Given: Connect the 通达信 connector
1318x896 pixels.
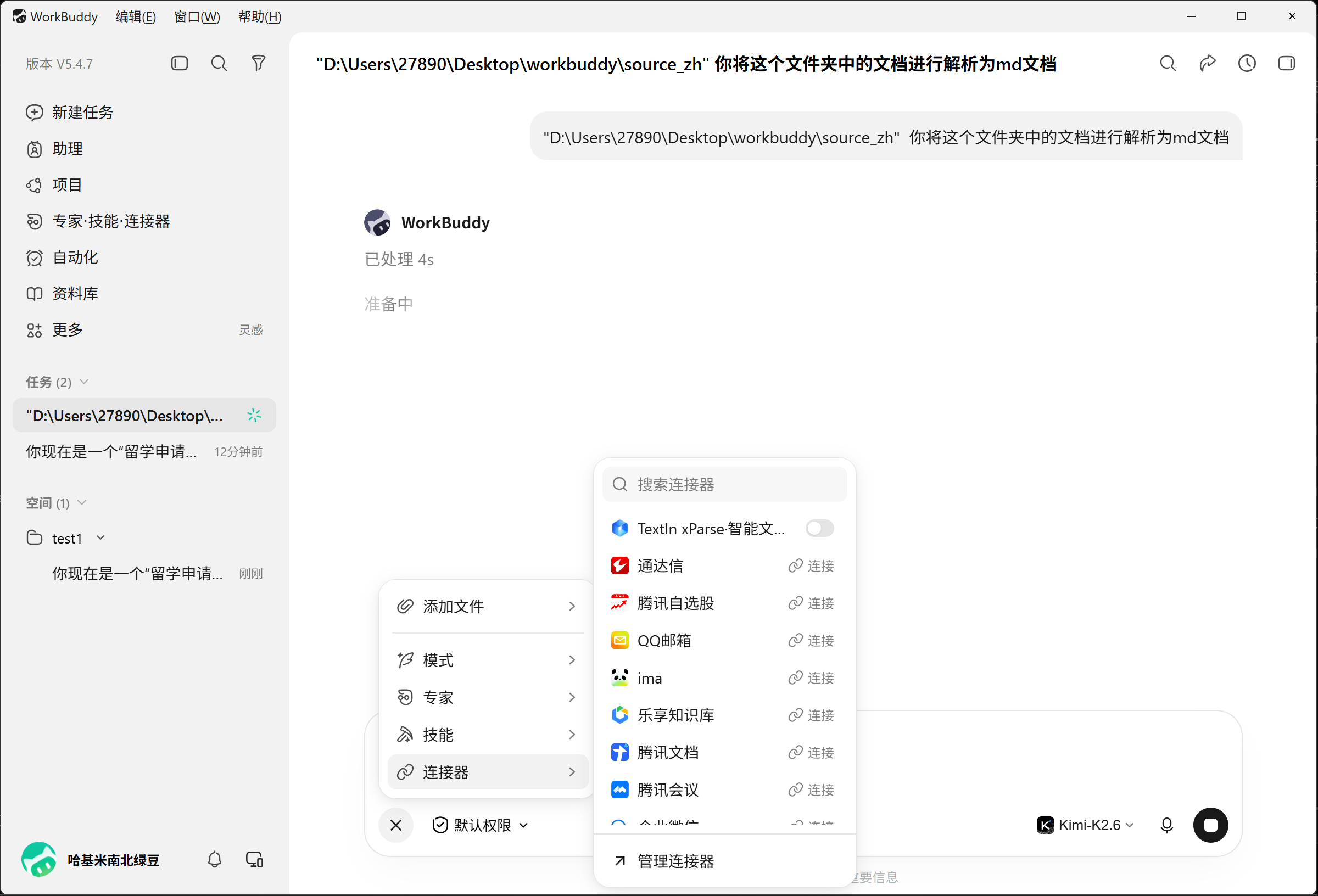Looking at the screenshot, I should 811,566.
